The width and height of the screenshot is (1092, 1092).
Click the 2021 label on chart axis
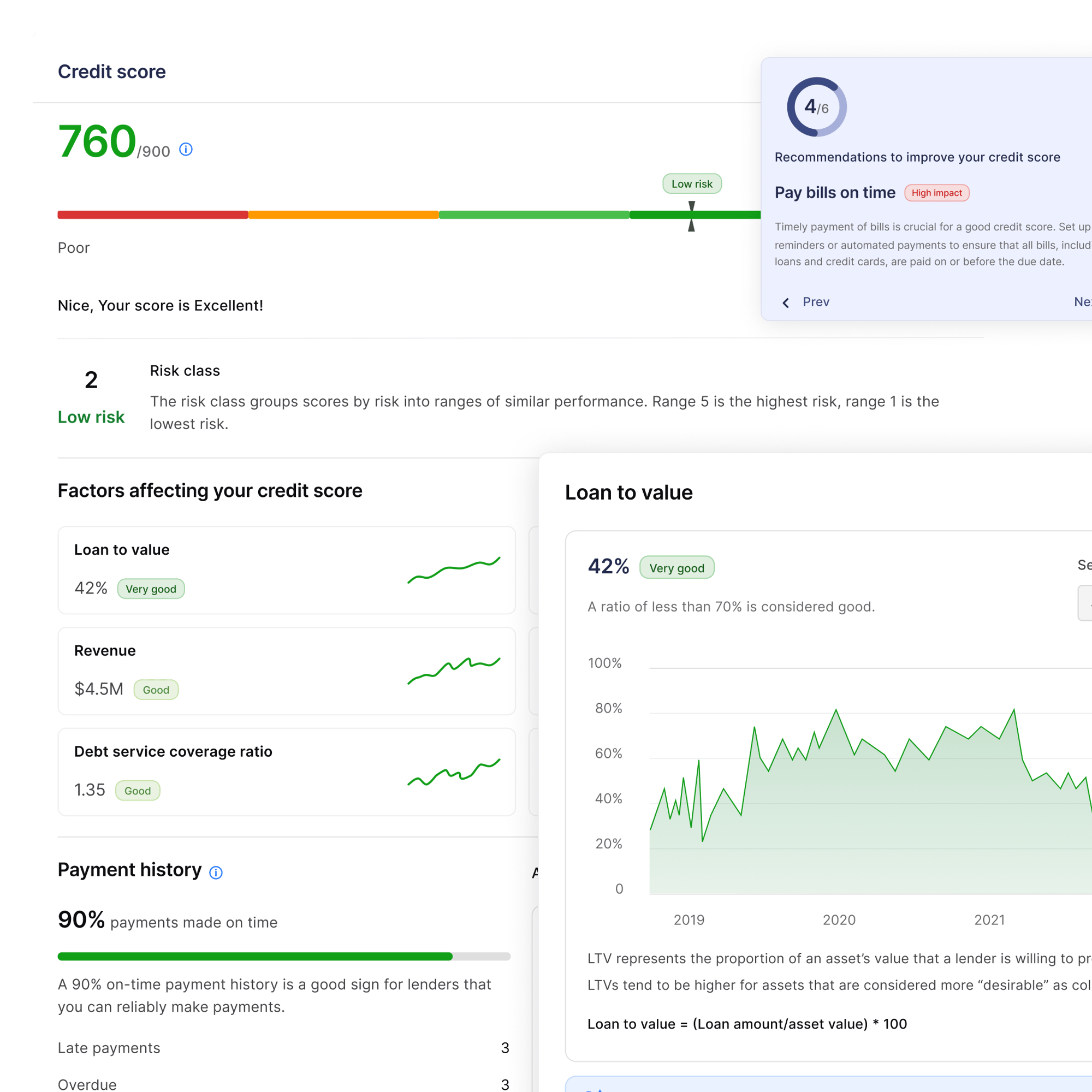coord(989,919)
